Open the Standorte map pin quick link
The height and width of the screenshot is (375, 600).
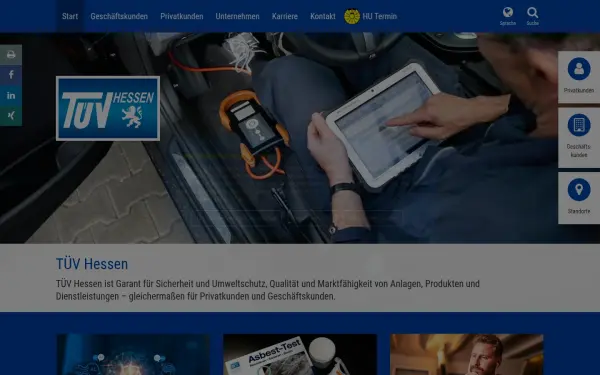pyautogui.click(x=579, y=198)
